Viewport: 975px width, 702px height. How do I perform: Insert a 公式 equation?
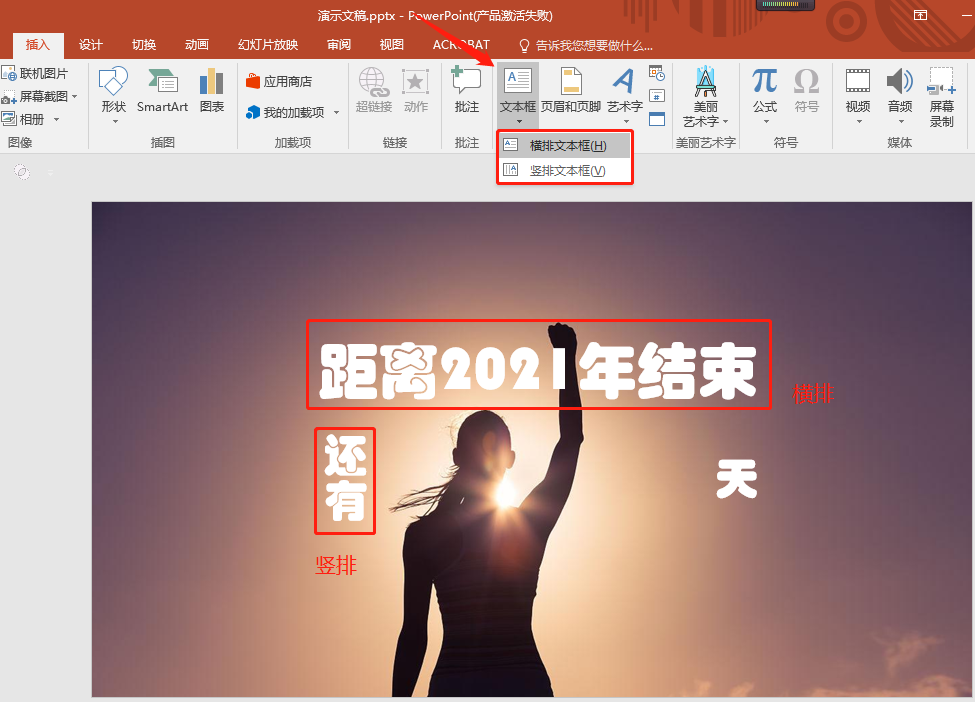pos(765,91)
